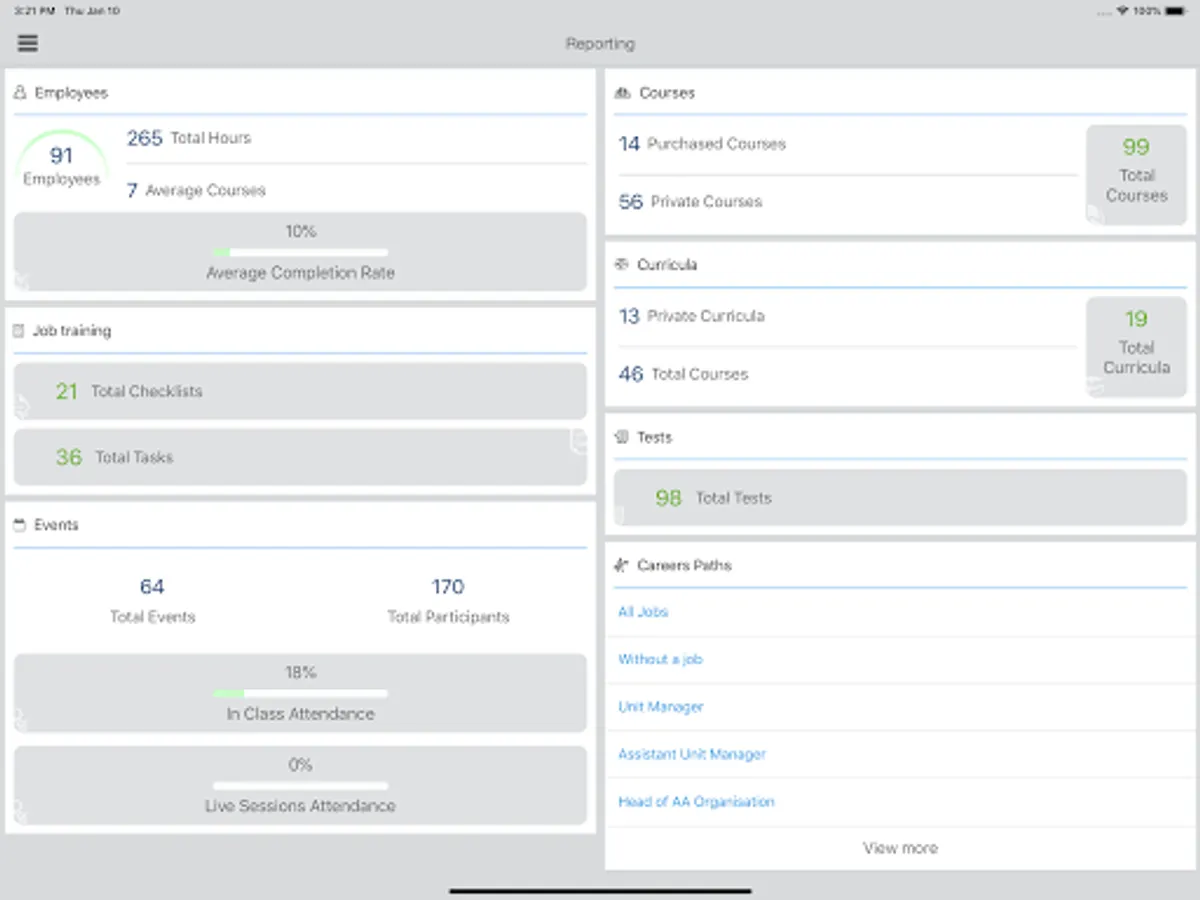Open the hamburger navigation menu
1200x900 pixels.
[27, 43]
